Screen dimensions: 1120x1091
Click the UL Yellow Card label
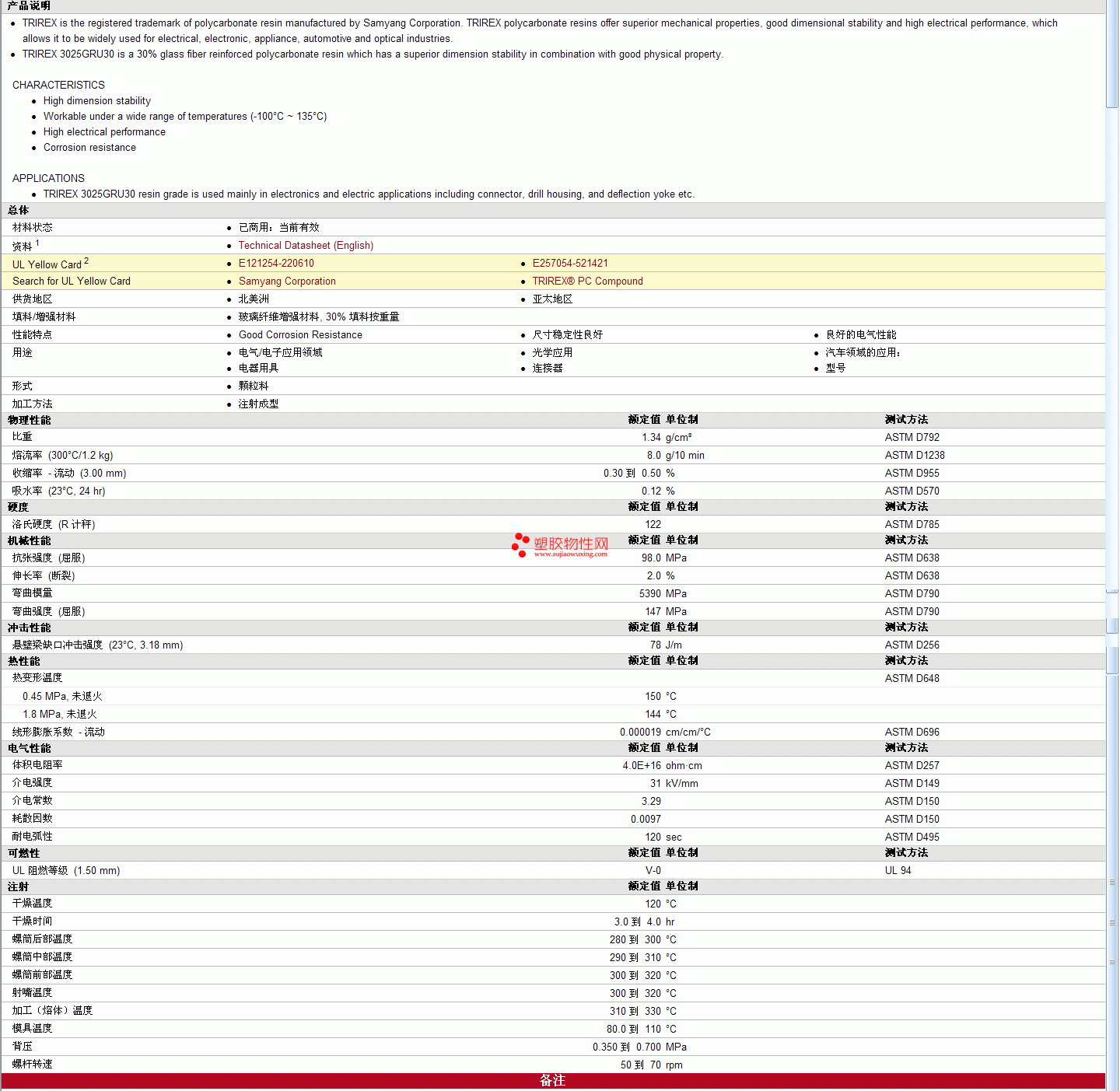tap(47, 264)
